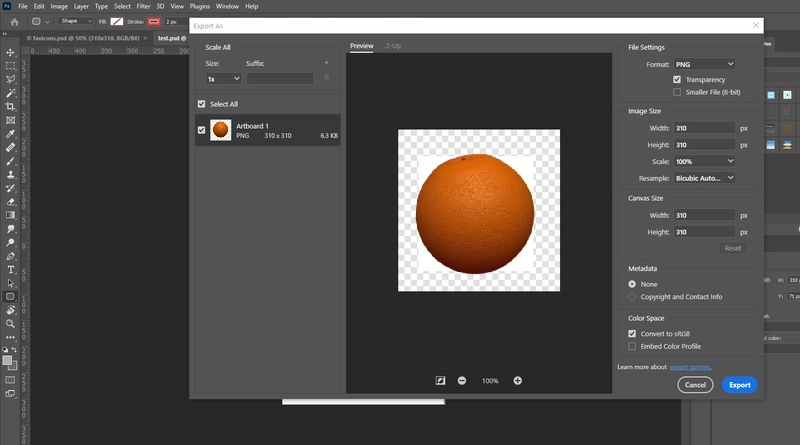The image size is (800, 445).
Task: Select the Magic Wand tool
Action: click(10, 93)
